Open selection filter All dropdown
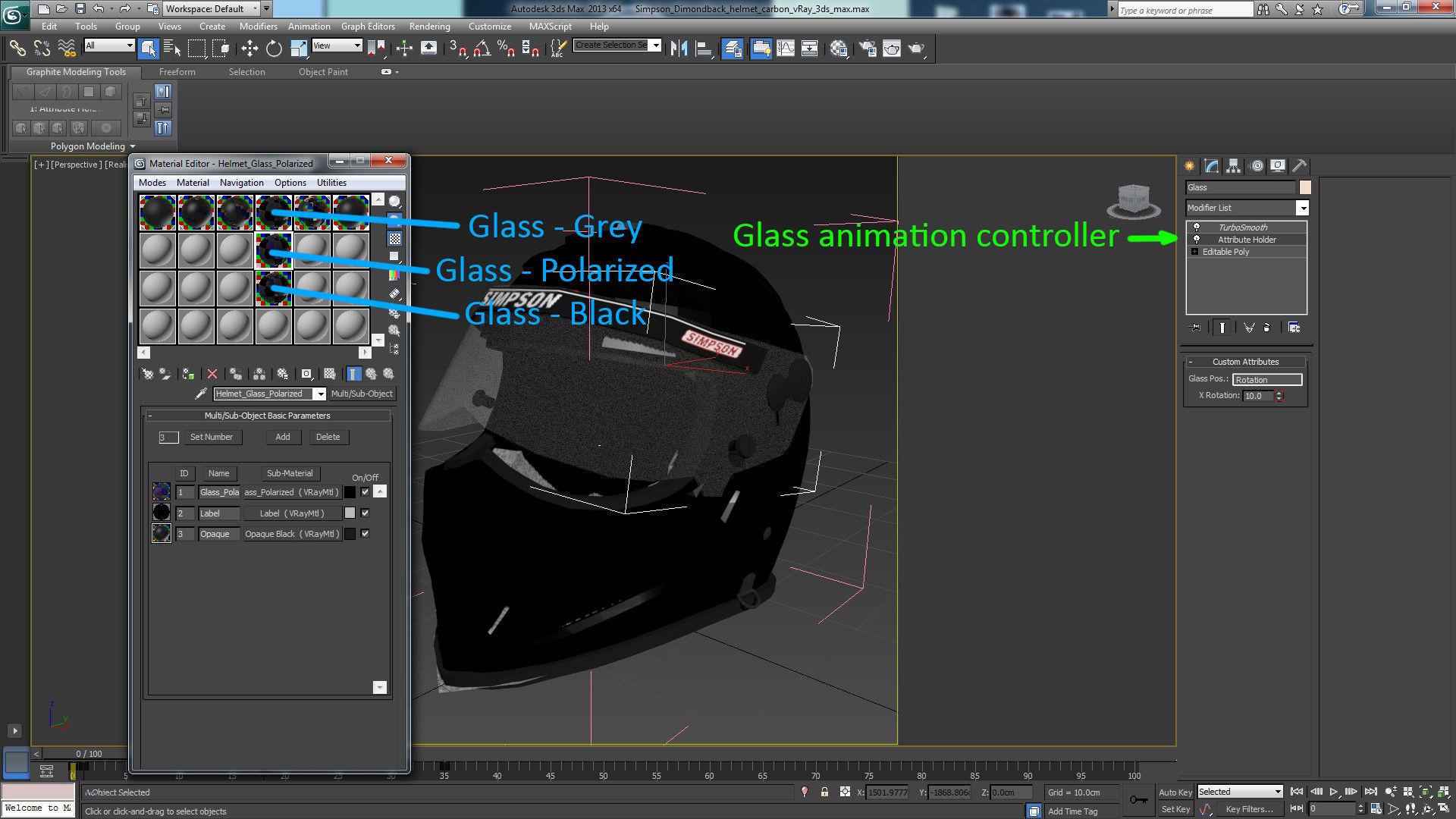Screen dimensions: 1456x819 coord(109,45)
